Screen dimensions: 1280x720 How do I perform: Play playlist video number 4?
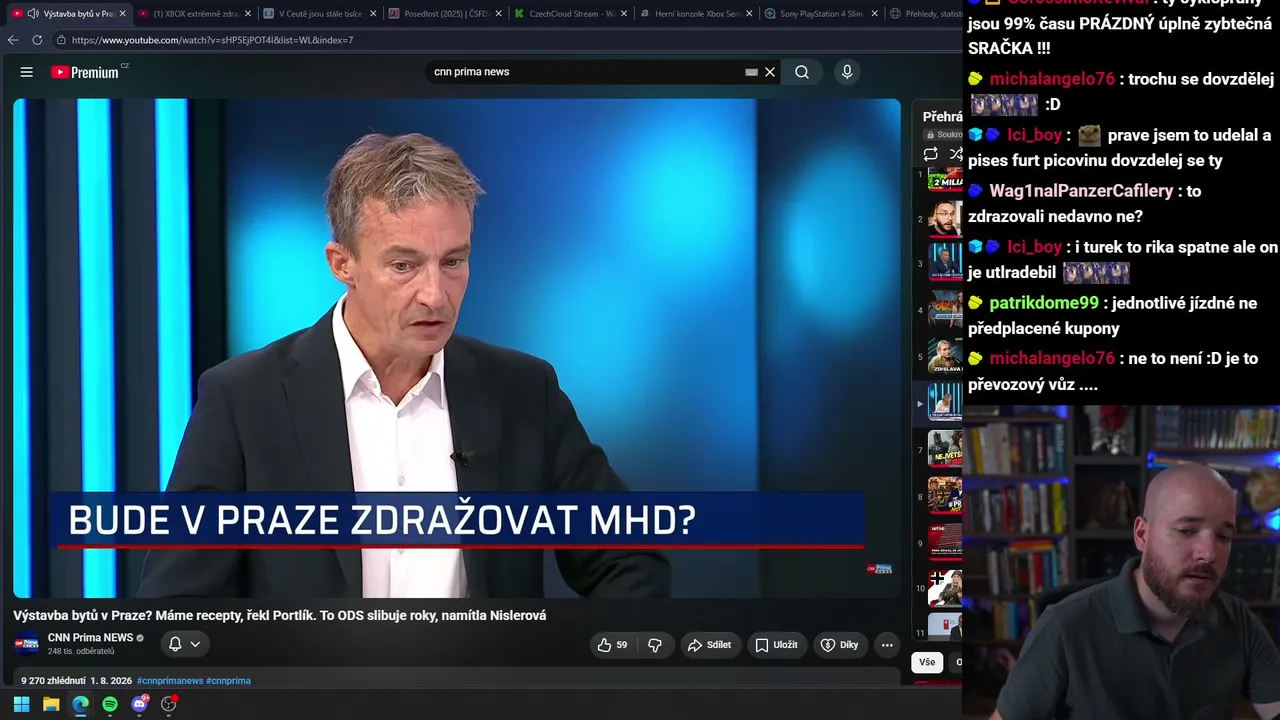tap(945, 310)
